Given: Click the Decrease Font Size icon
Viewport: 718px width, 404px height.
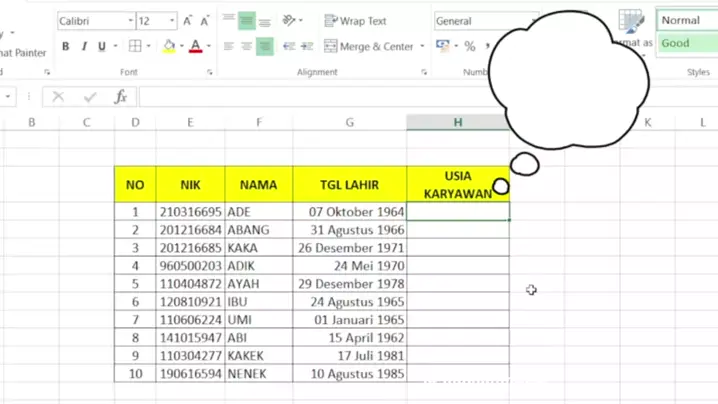Looking at the screenshot, I should click(205, 21).
